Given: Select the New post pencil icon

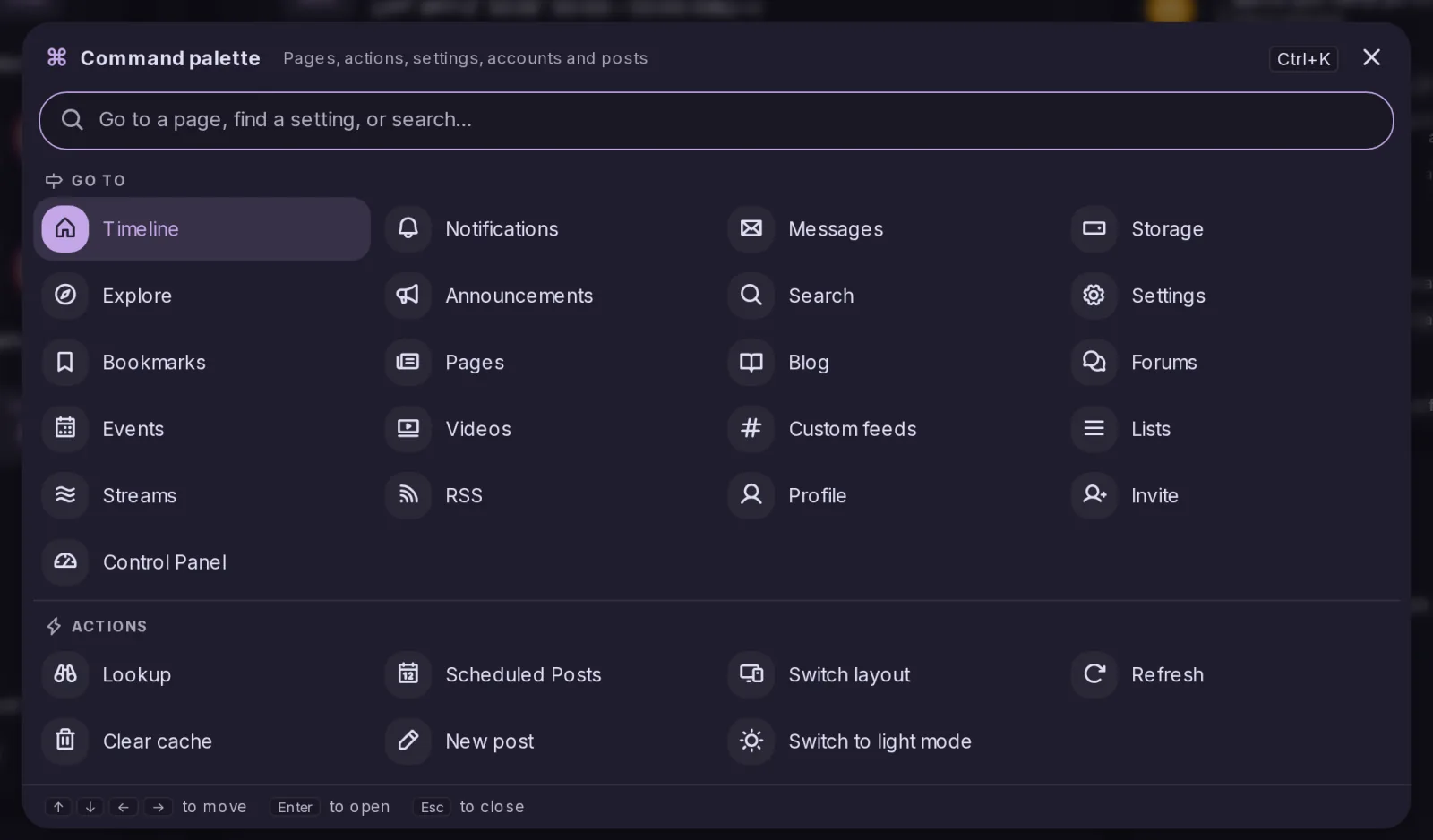Looking at the screenshot, I should tap(408, 741).
